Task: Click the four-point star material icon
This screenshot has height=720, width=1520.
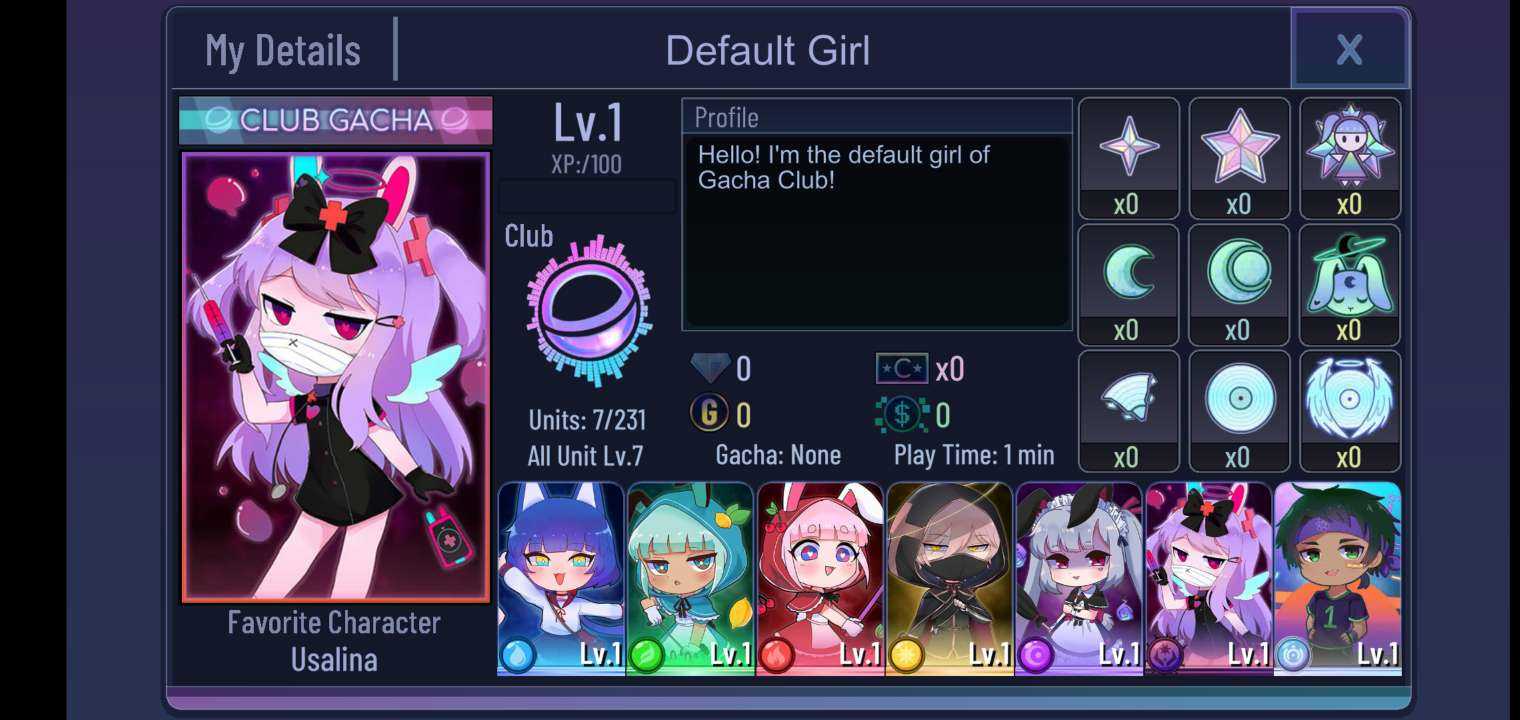Action: (x=1129, y=146)
